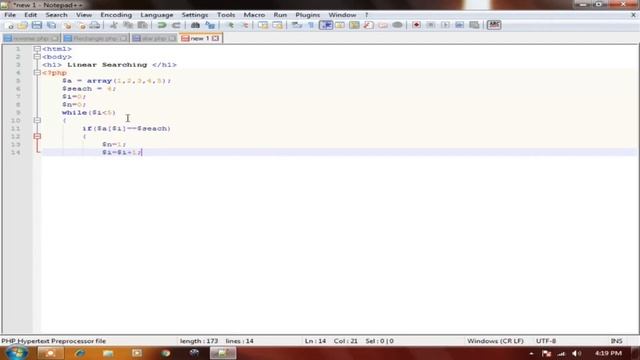Screen dimensions: 640x360
Task: Click the Stop Recording macro icon
Action: click(431, 25)
